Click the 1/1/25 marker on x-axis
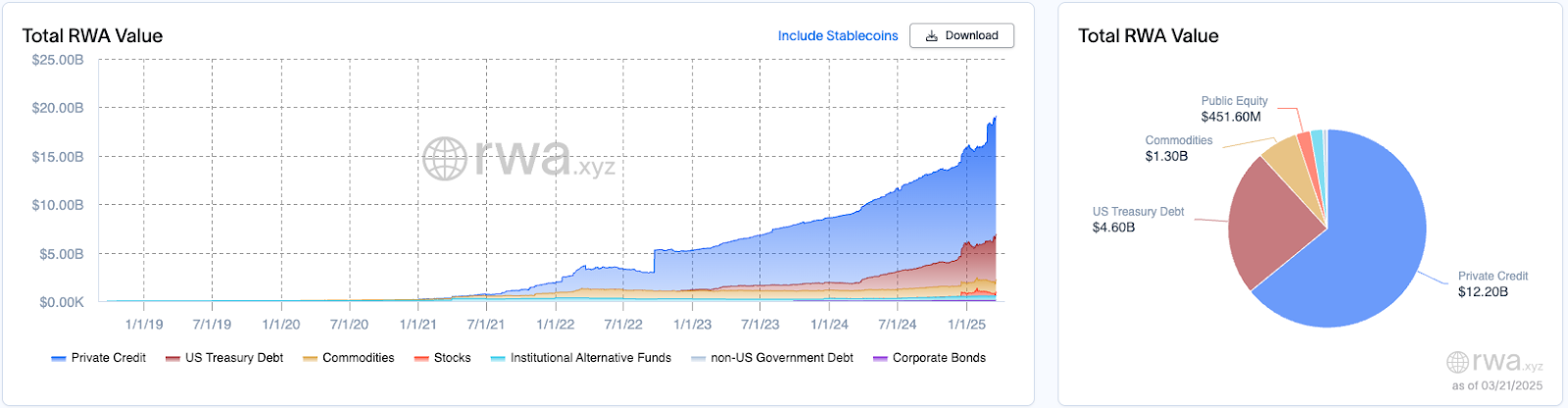Screen dimensions: 1568x408 [x=967, y=325]
